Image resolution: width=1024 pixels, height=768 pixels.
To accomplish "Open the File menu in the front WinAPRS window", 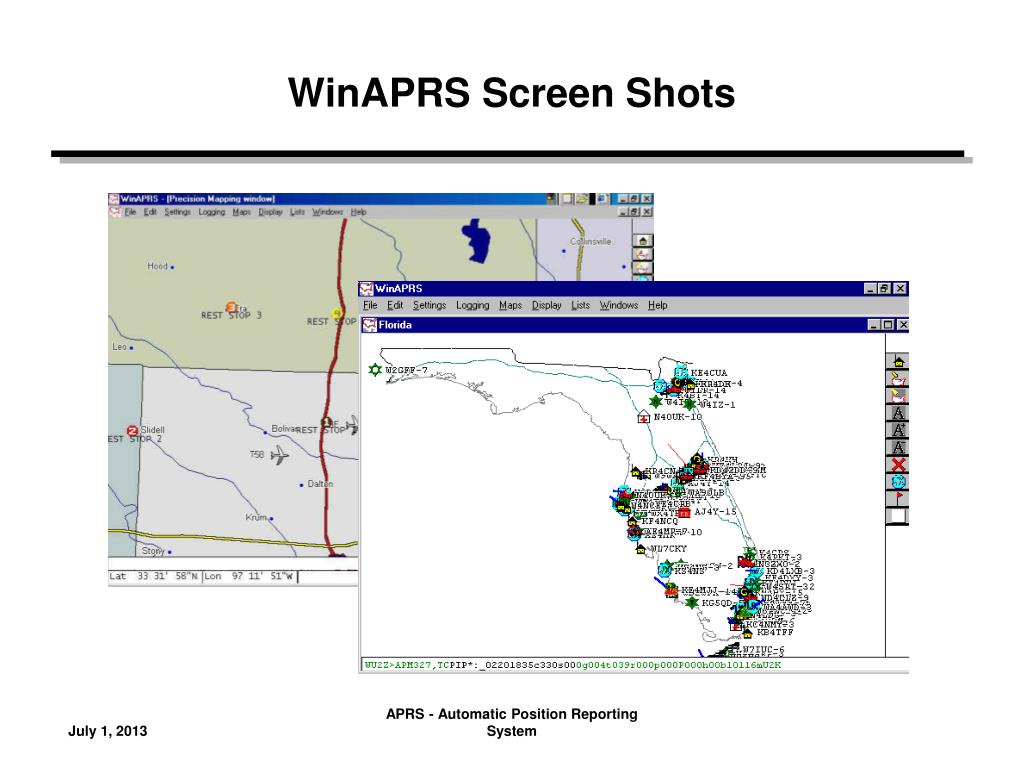I will pyautogui.click(x=370, y=305).
